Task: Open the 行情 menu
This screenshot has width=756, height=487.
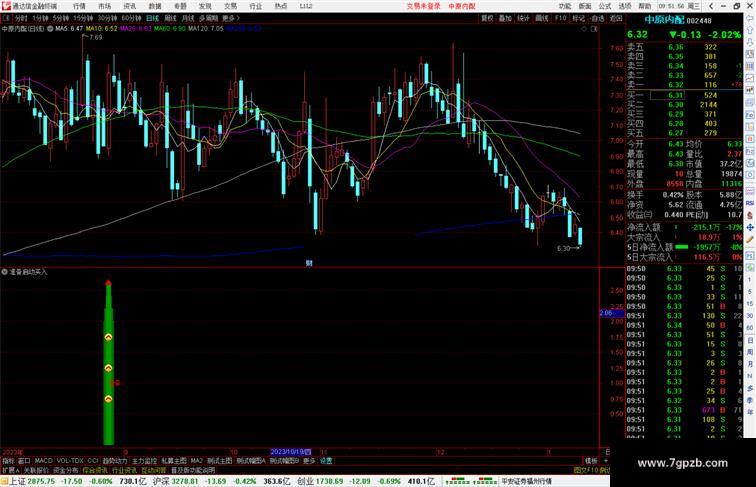Action: coord(79,6)
